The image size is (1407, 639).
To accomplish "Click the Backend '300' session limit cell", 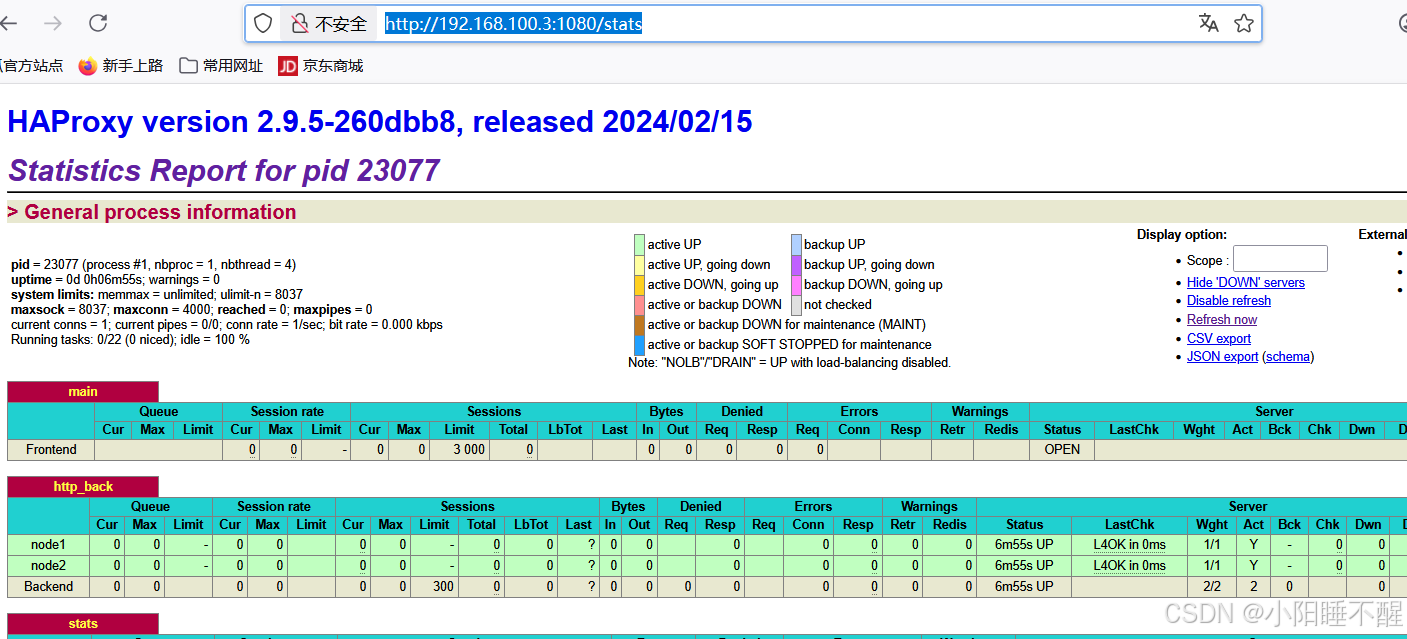I will 434,587.
